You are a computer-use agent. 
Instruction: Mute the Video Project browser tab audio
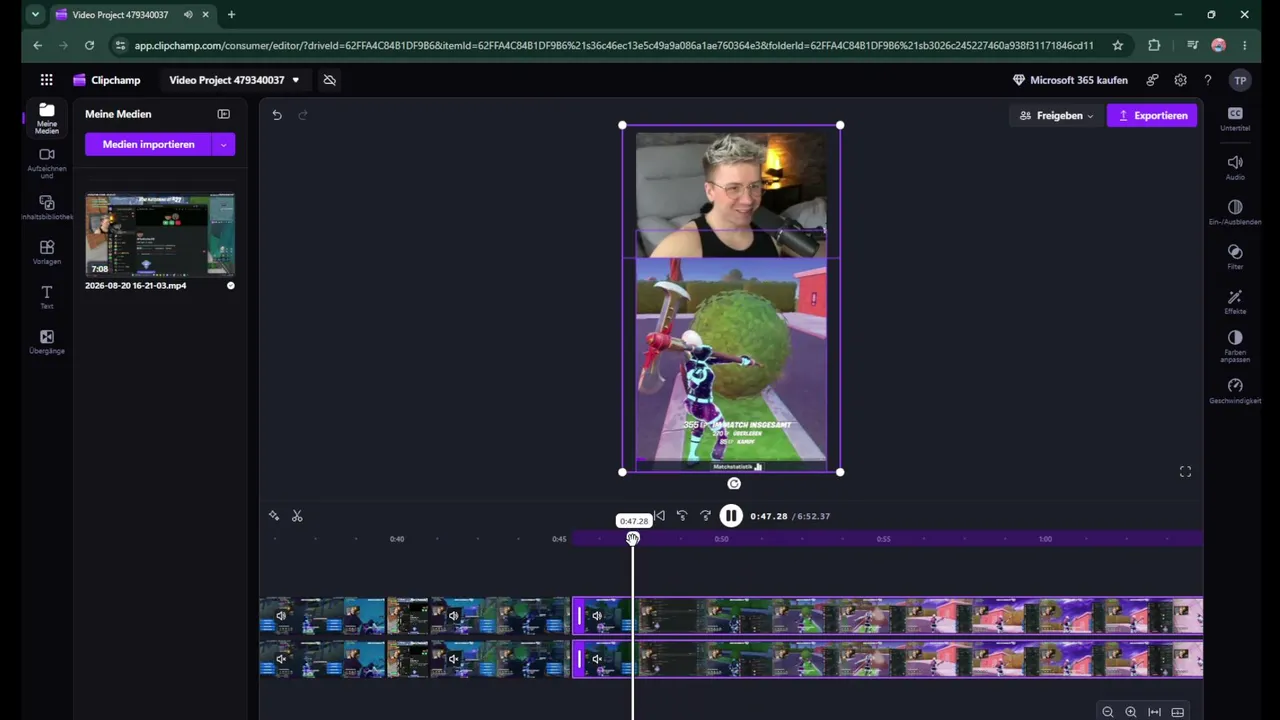188,15
